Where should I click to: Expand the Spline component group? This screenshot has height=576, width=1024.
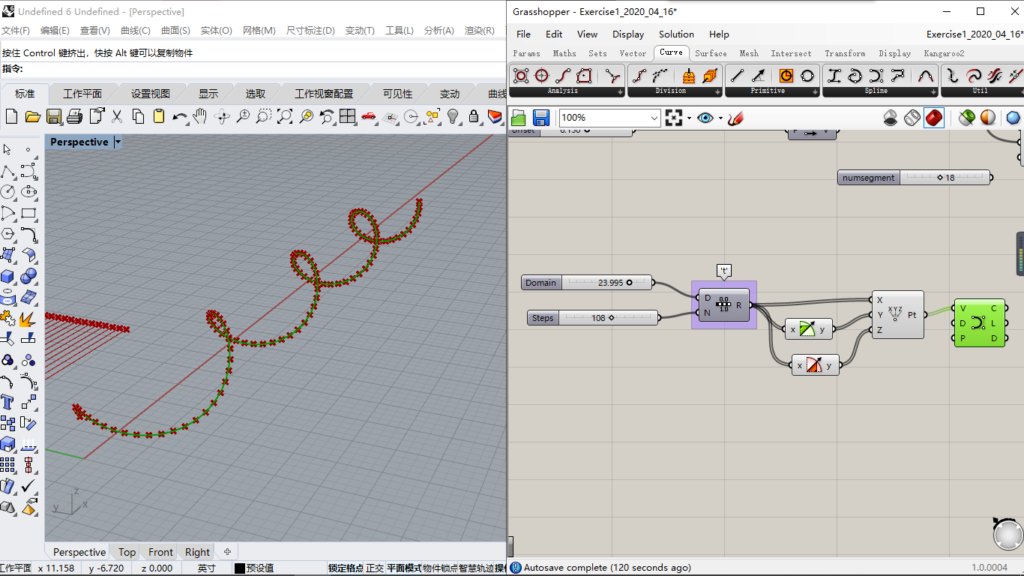pyautogui.click(x=933, y=92)
